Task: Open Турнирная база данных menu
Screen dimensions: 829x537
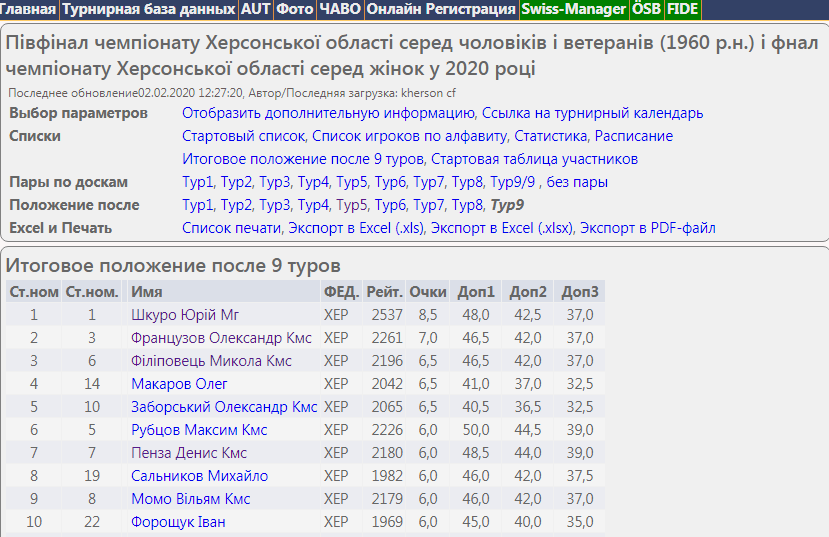Action: (x=149, y=10)
